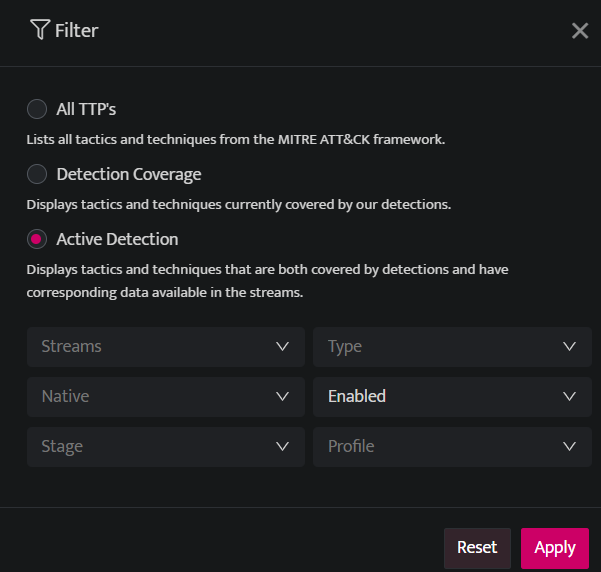Apply the chosen filters
The width and height of the screenshot is (601, 572).
coord(555,548)
